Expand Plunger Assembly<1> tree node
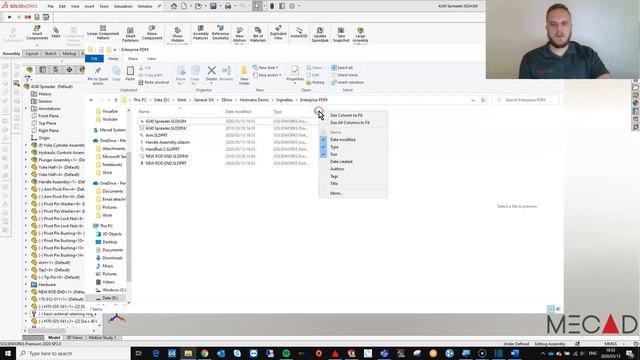This screenshot has width=640, height=360. click(x=26, y=160)
